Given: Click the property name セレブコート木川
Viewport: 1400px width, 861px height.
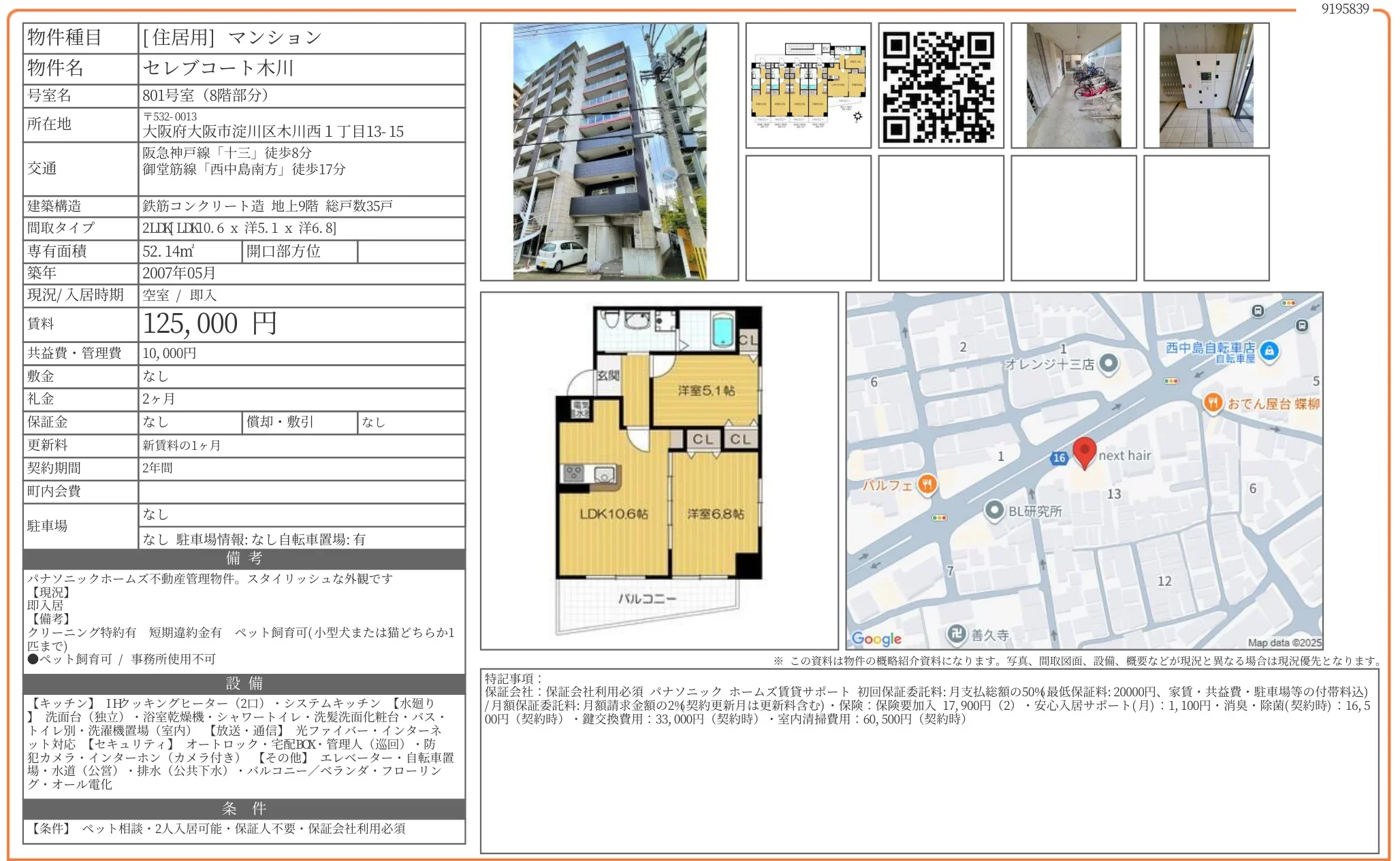Looking at the screenshot, I should coord(218,68).
